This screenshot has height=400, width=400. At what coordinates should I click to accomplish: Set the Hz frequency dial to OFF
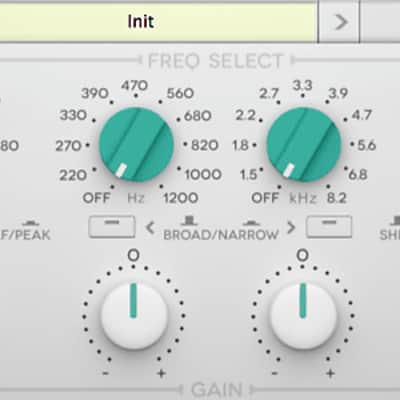pyautogui.click(x=96, y=198)
